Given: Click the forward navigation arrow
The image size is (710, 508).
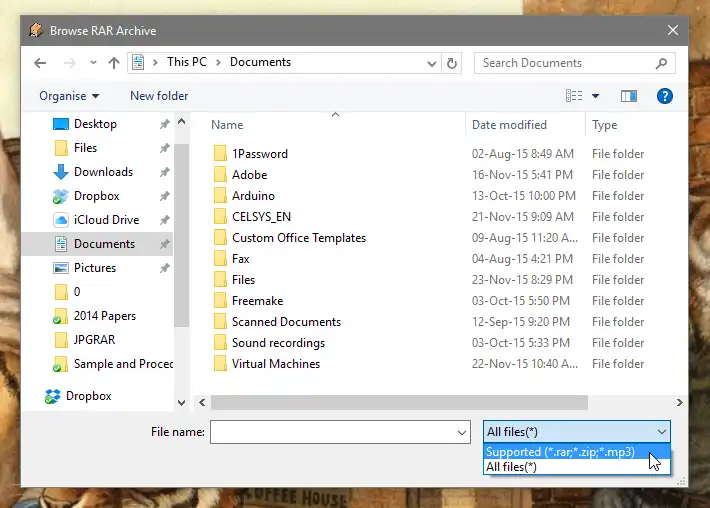Looking at the screenshot, I should tap(69, 62).
